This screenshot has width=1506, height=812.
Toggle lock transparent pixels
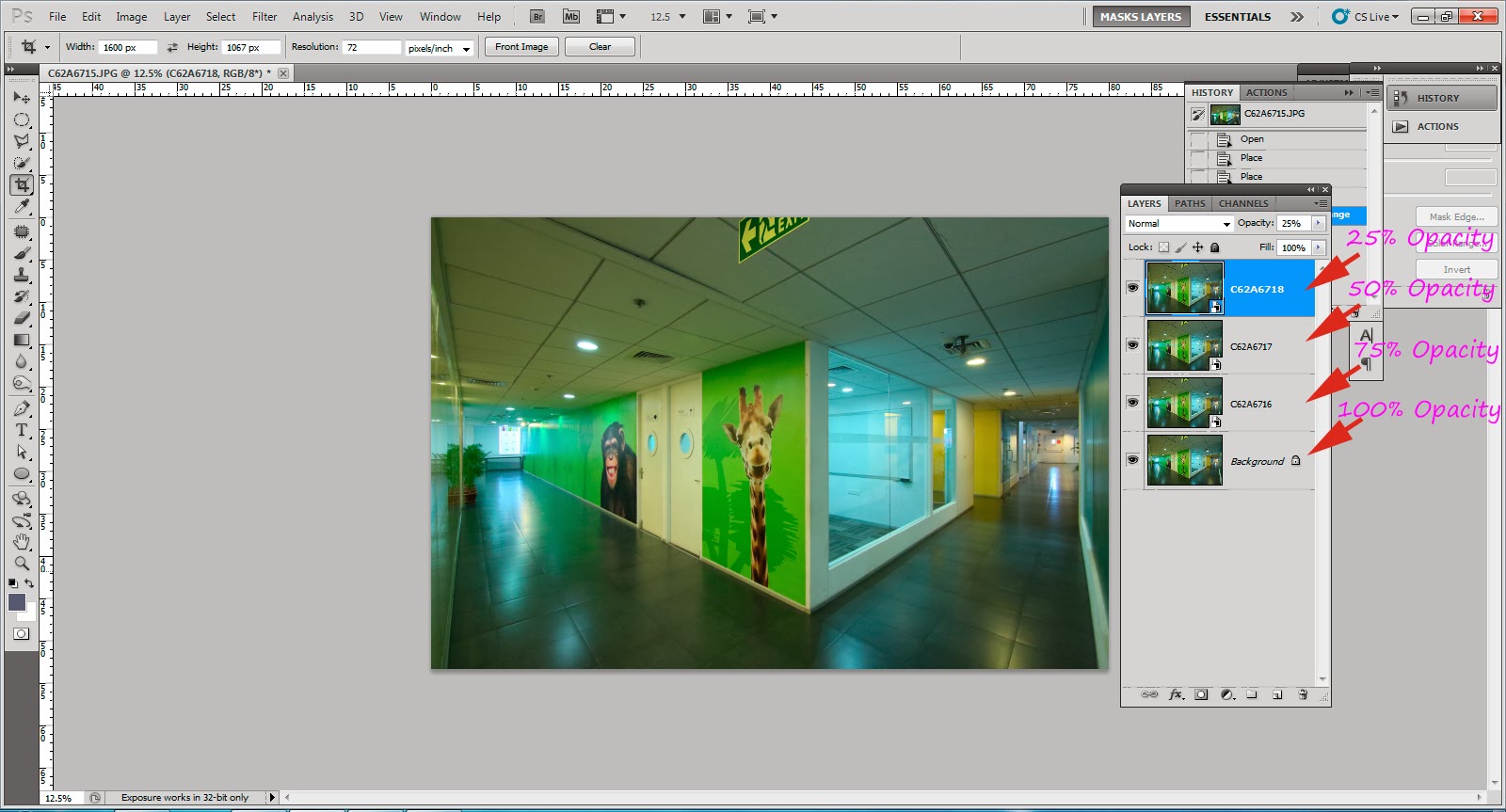(x=1163, y=247)
